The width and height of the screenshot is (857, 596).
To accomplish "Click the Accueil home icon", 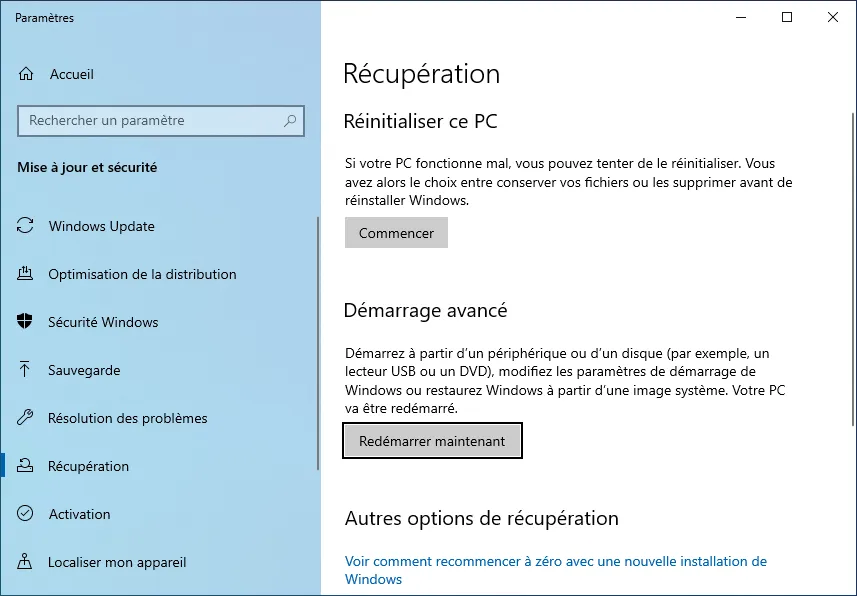I will tap(26, 74).
